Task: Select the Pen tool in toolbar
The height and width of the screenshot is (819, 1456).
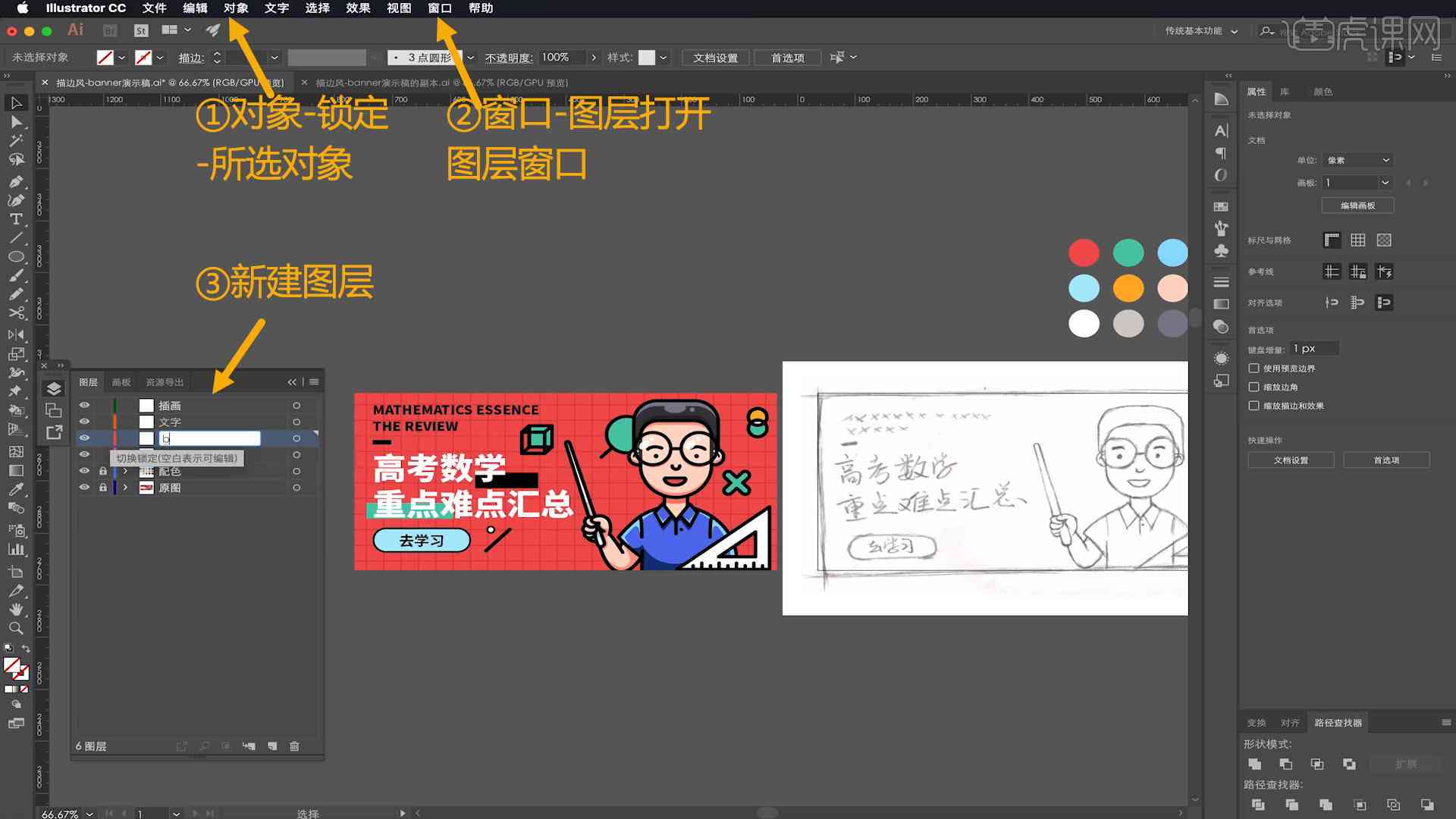Action: pyautogui.click(x=15, y=180)
